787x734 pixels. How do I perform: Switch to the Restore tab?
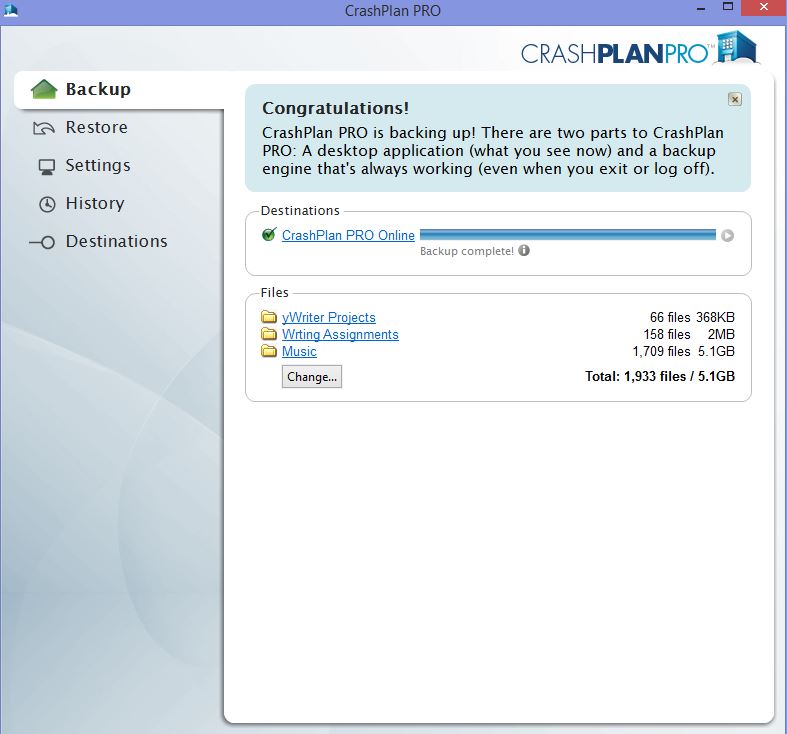coord(96,128)
